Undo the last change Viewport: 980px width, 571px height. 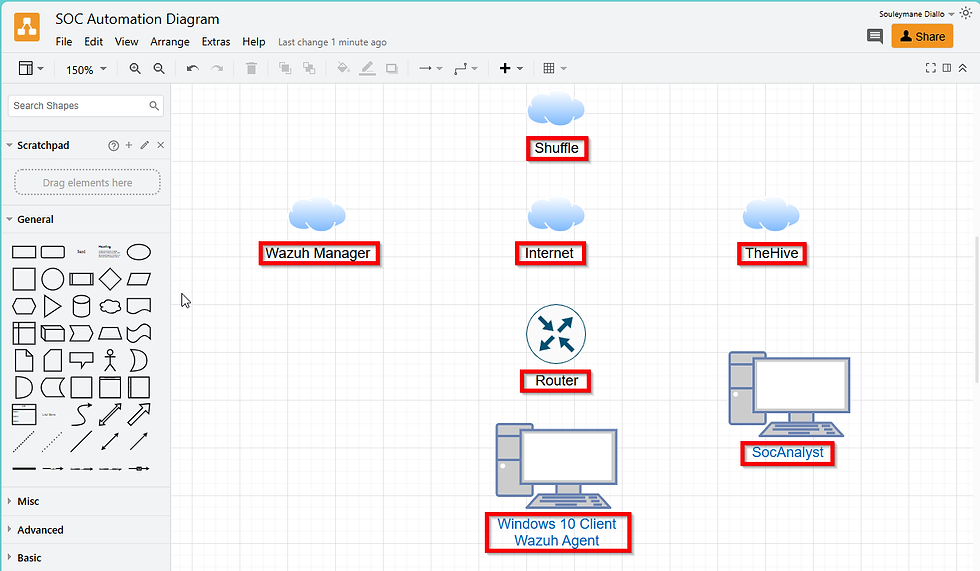[x=192, y=69]
